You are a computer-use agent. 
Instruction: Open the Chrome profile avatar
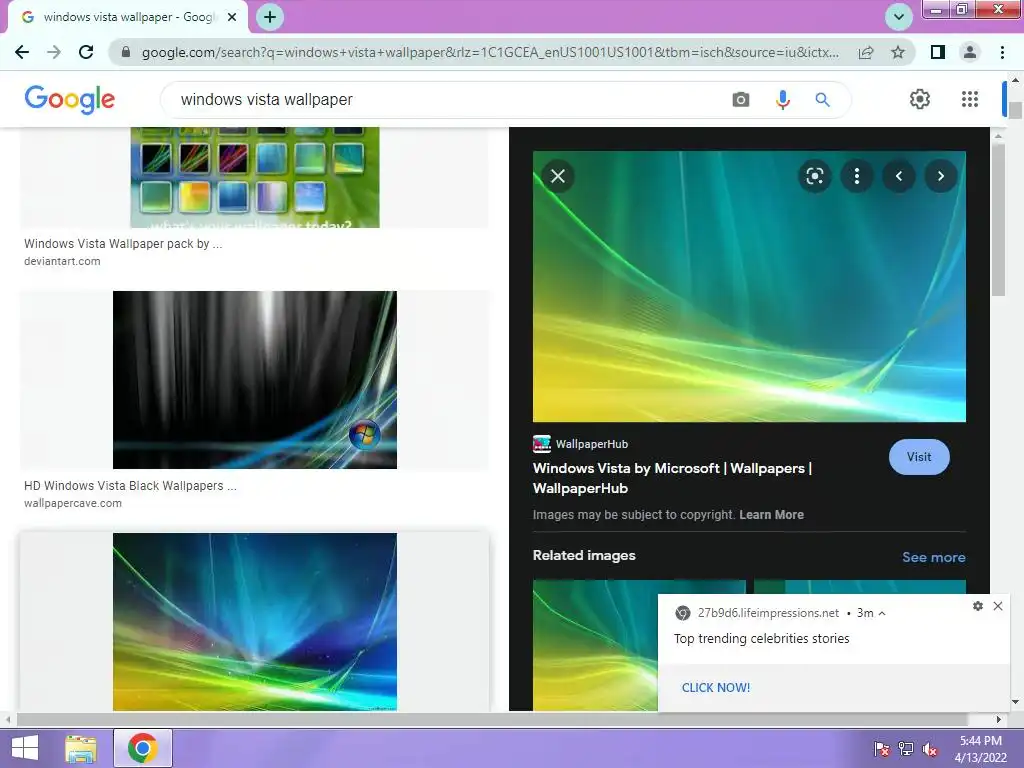970,52
